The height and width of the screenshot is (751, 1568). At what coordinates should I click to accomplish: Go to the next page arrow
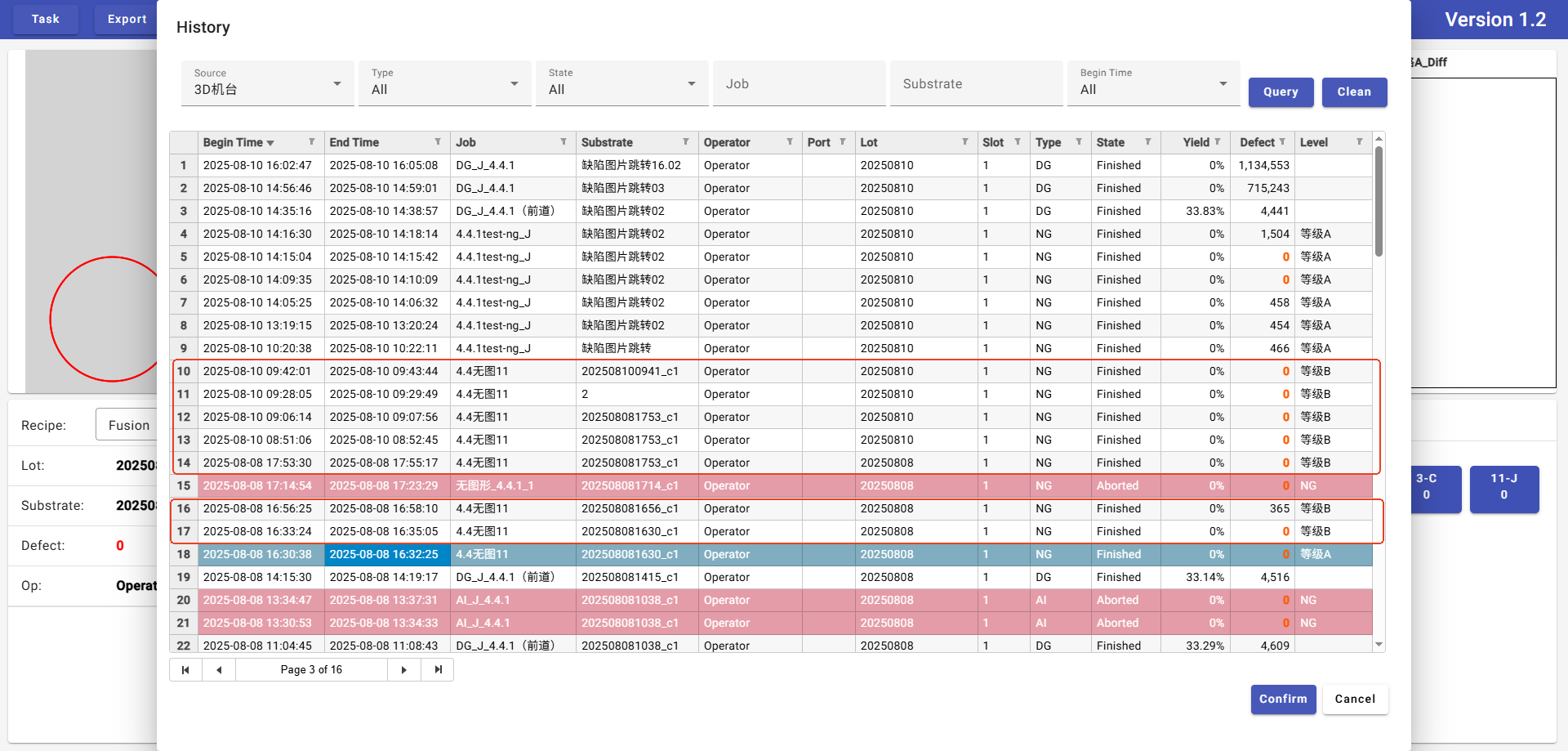(404, 670)
